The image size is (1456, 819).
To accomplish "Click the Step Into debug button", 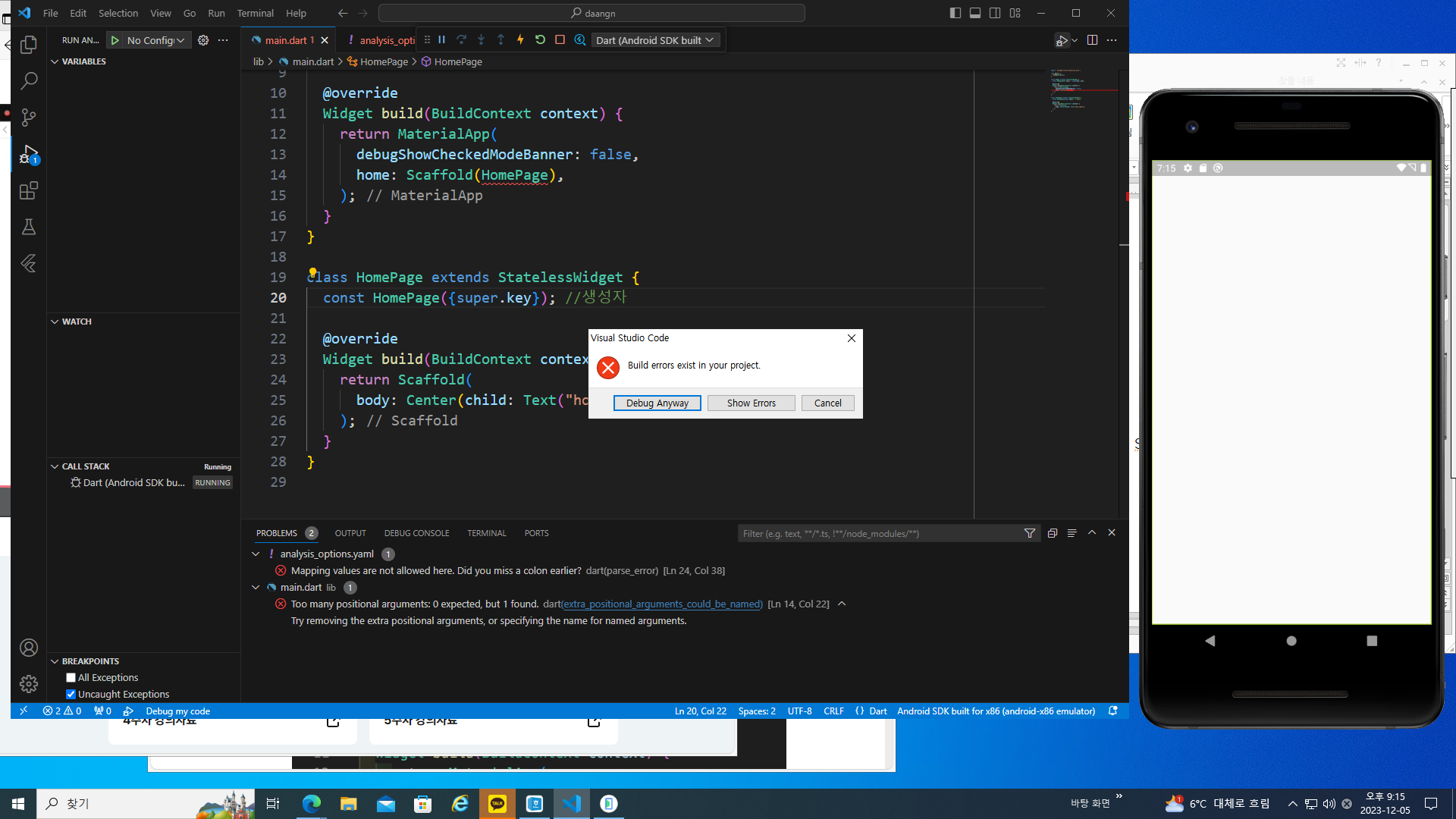I will [x=481, y=40].
